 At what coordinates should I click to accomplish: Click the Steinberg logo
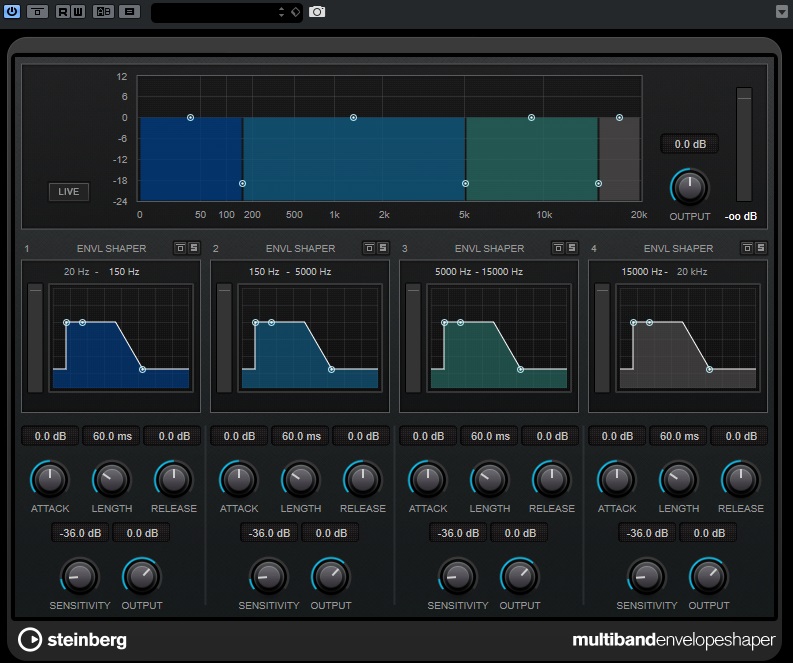(x=72, y=640)
